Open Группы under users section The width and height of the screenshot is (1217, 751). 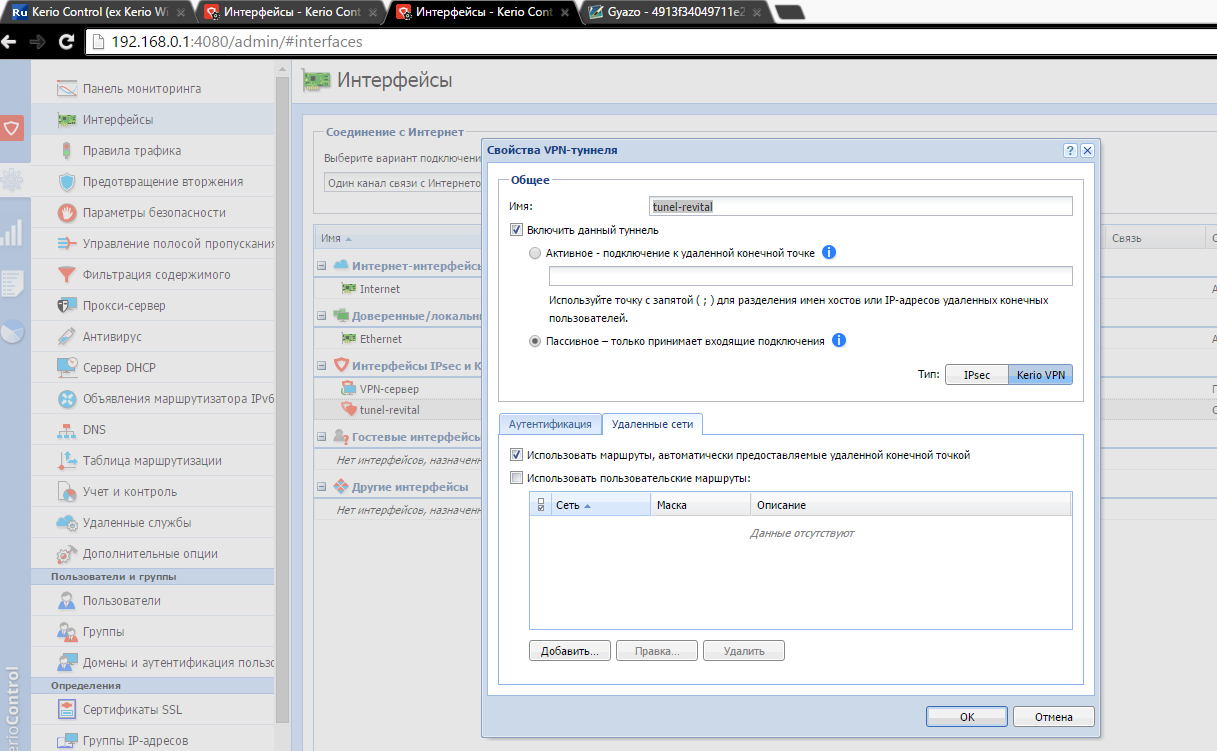(104, 632)
